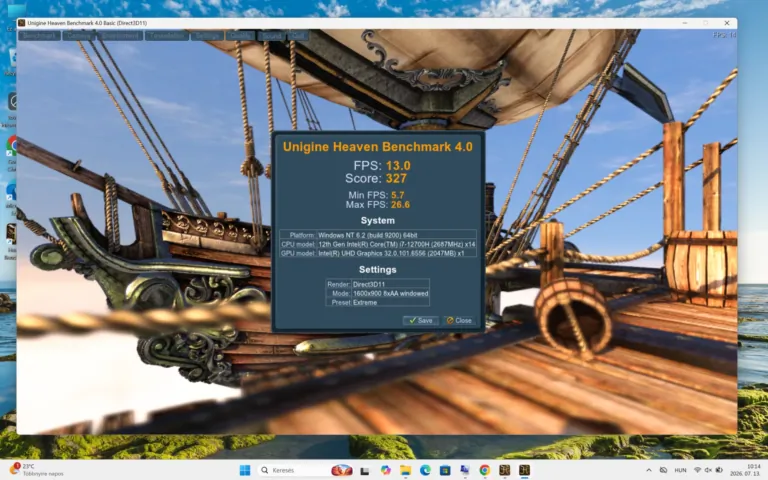The width and height of the screenshot is (768, 480).
Task: Open the Environment menu button
Action: (120, 36)
